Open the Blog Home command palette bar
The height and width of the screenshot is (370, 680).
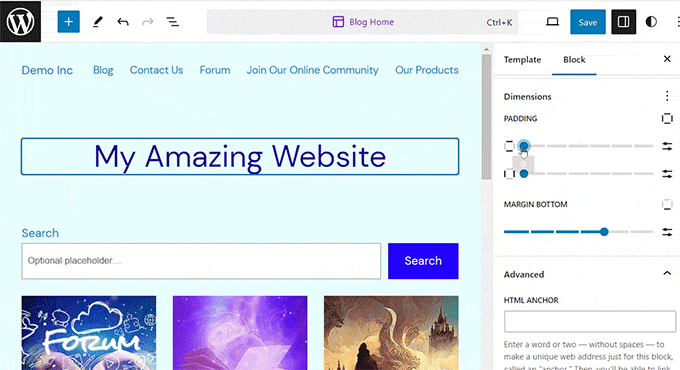coord(363,22)
